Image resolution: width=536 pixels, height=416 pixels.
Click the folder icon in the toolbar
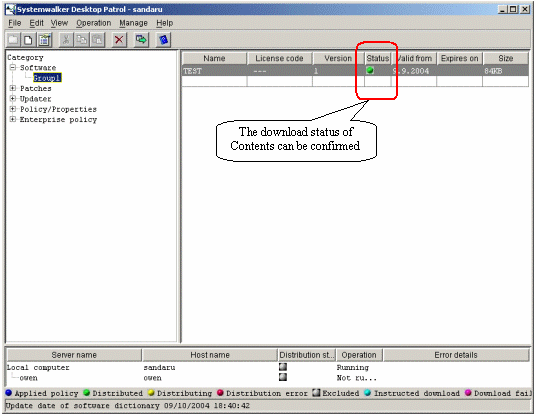point(13,40)
